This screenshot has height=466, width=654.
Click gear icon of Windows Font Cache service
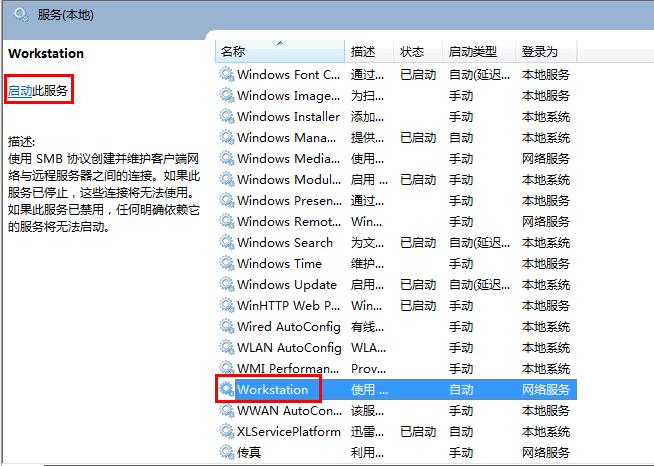[227, 74]
